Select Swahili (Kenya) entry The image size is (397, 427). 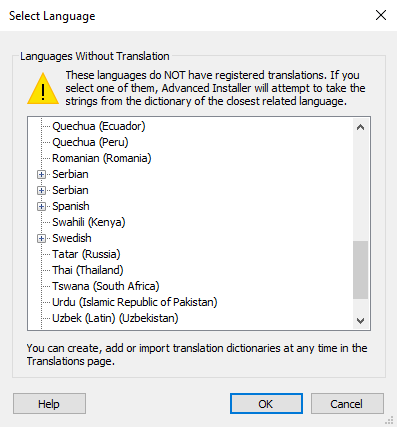tap(89, 222)
